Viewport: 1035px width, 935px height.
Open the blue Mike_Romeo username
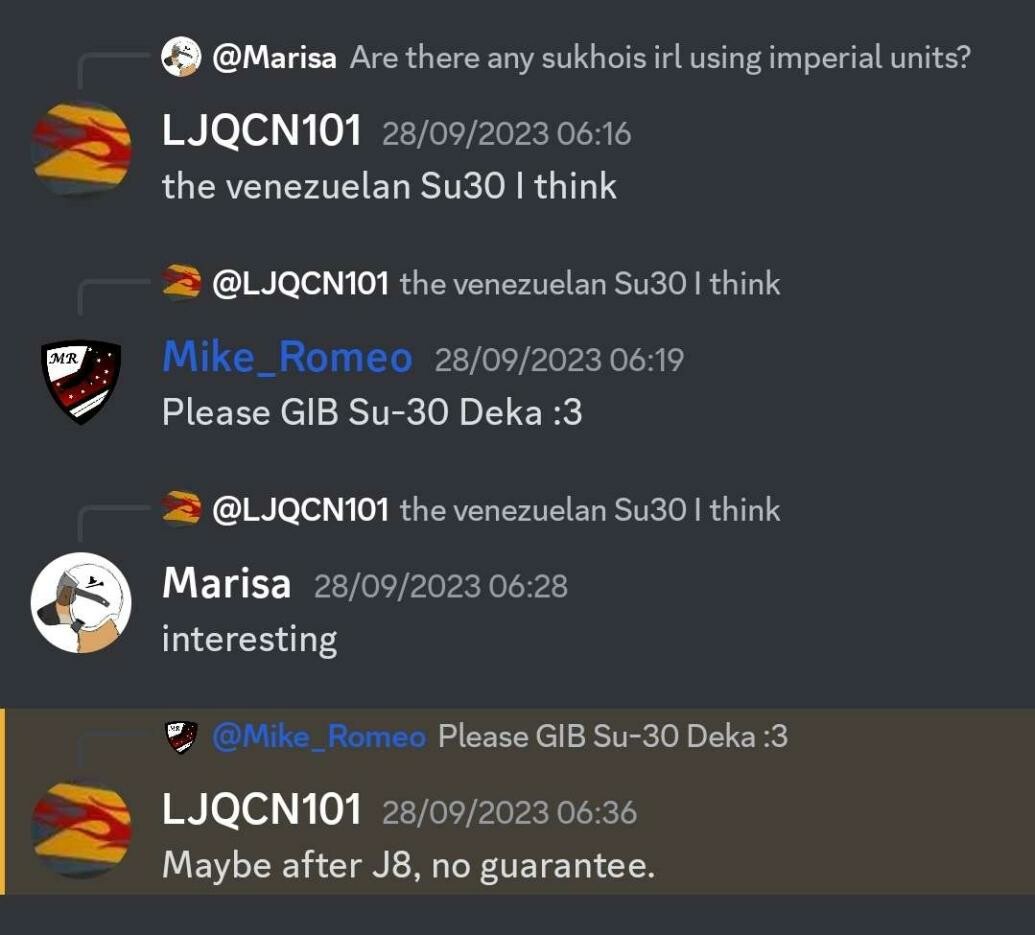click(287, 358)
